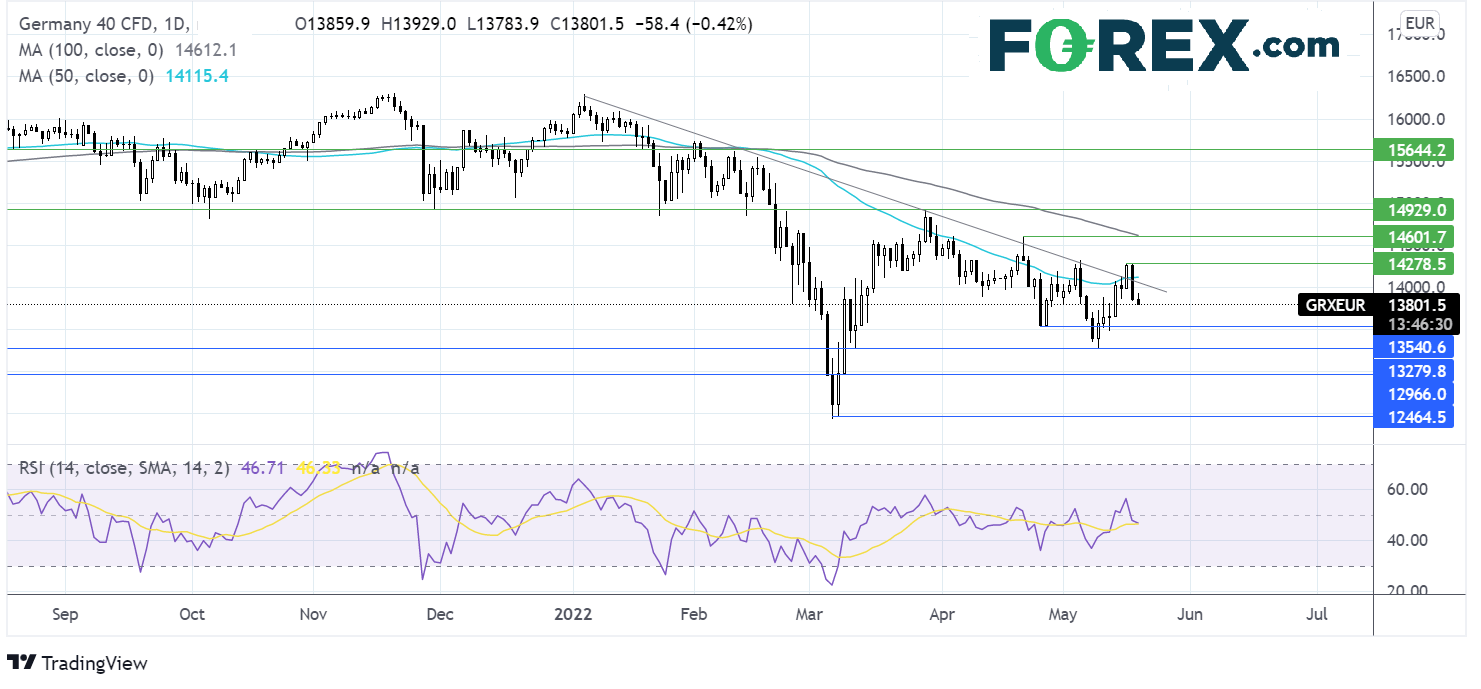Click the green 14929.0 price label
This screenshot has width=1481, height=689.
click(1416, 210)
